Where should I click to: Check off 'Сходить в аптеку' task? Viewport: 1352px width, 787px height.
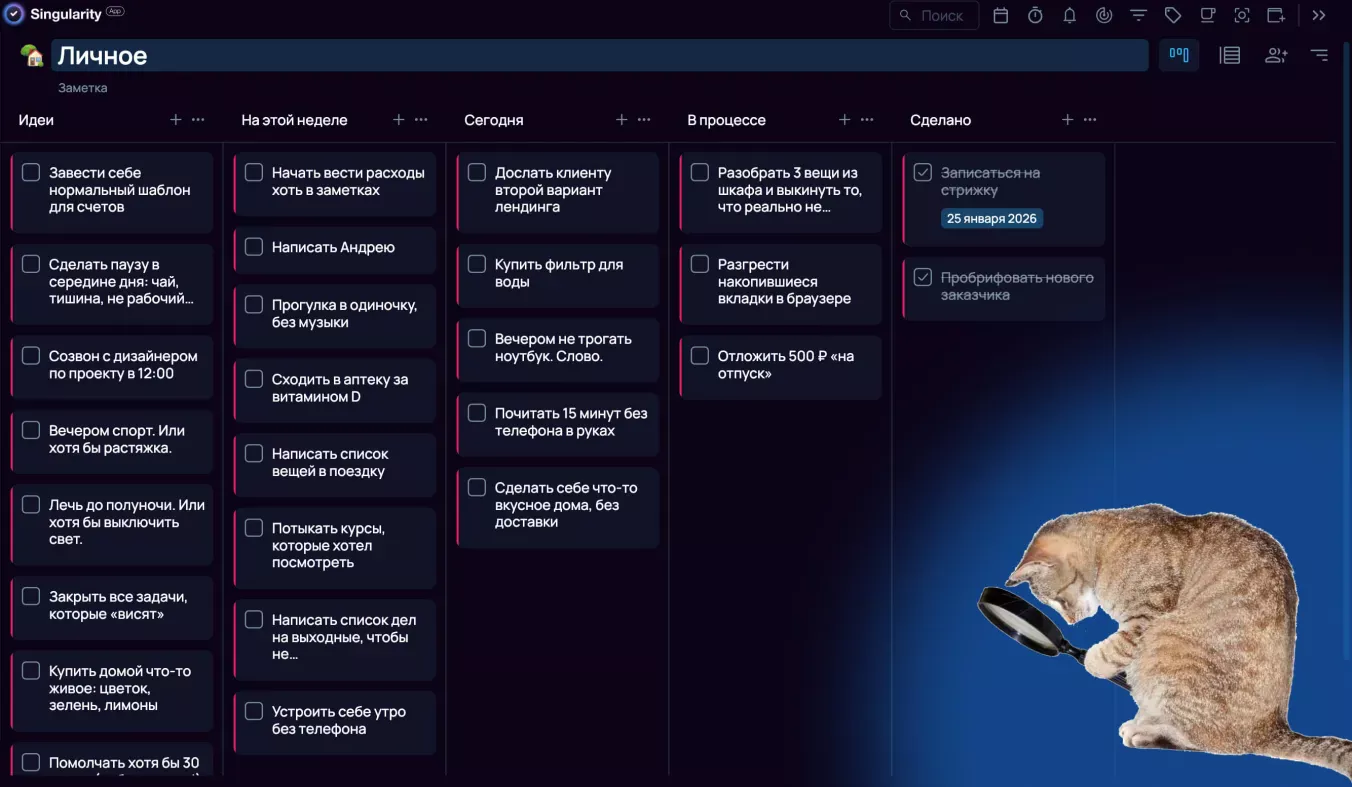(254, 380)
